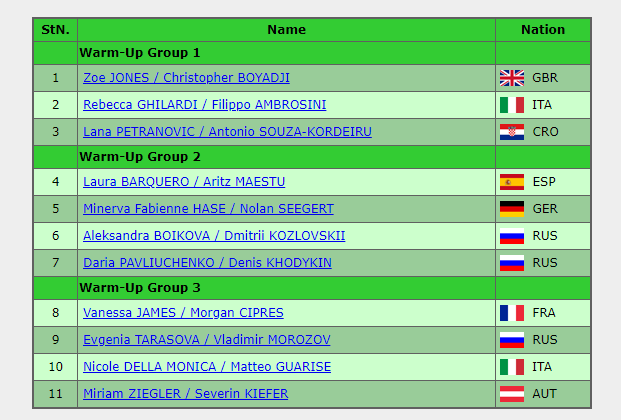Open Daria PAVLIUCHENKO / Denis KHODYKIN link
The width and height of the screenshot is (621, 420).
pyautogui.click(x=207, y=262)
